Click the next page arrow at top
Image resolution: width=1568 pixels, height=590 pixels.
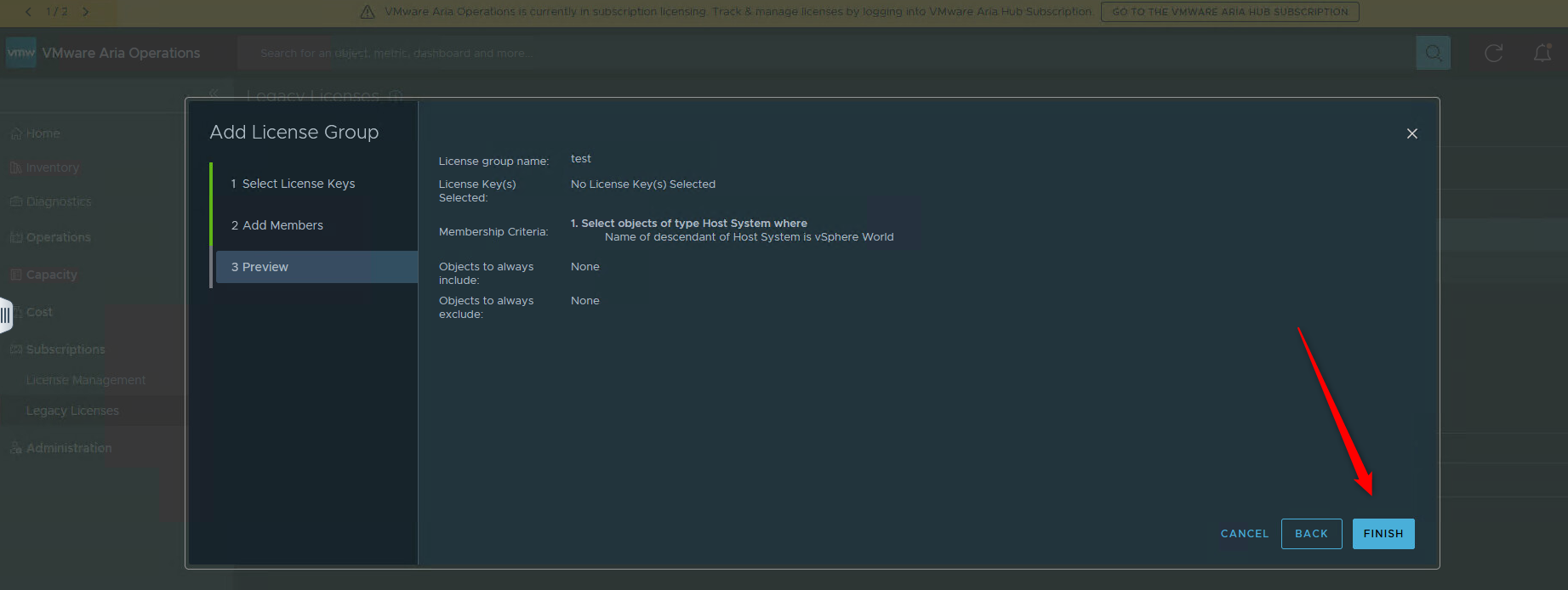click(86, 12)
